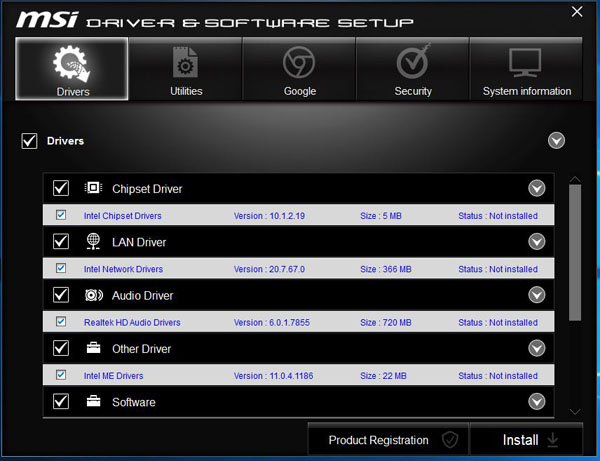Switch to the Utilities tab
600x461 pixels.
[186, 69]
